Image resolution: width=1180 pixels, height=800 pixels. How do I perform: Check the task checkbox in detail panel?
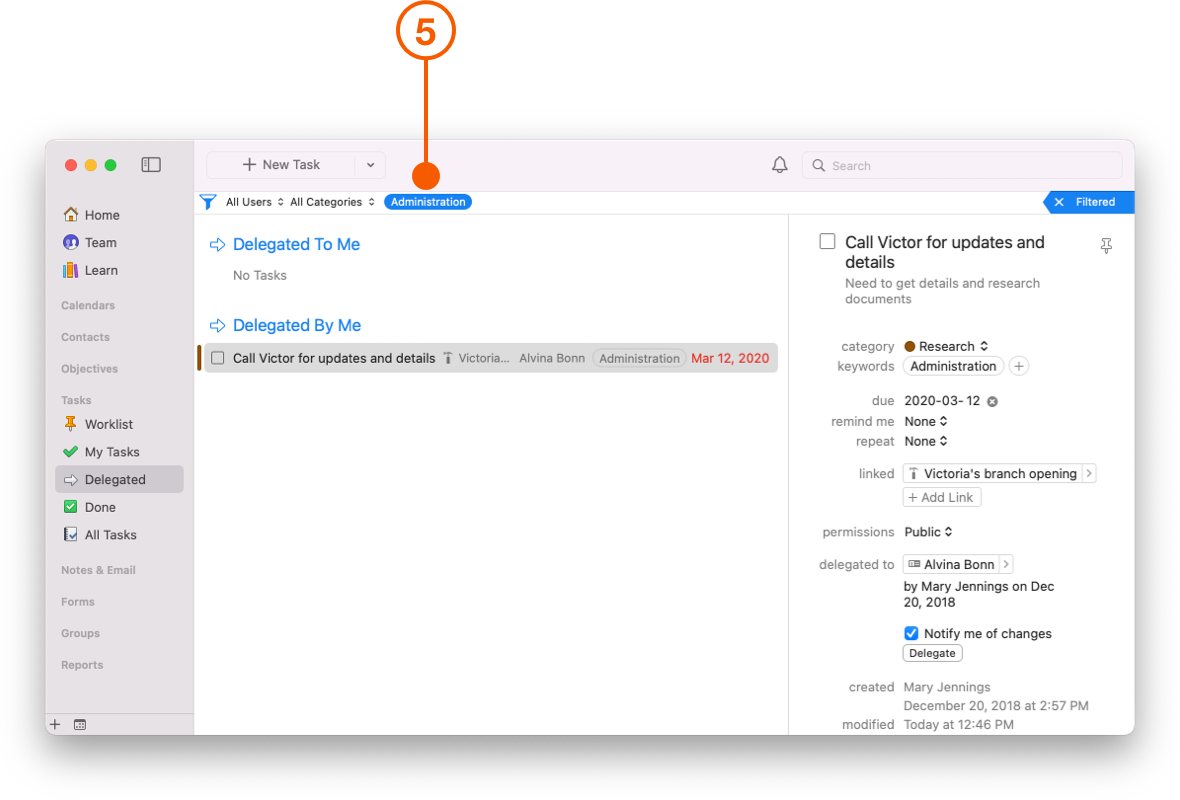[x=827, y=242]
